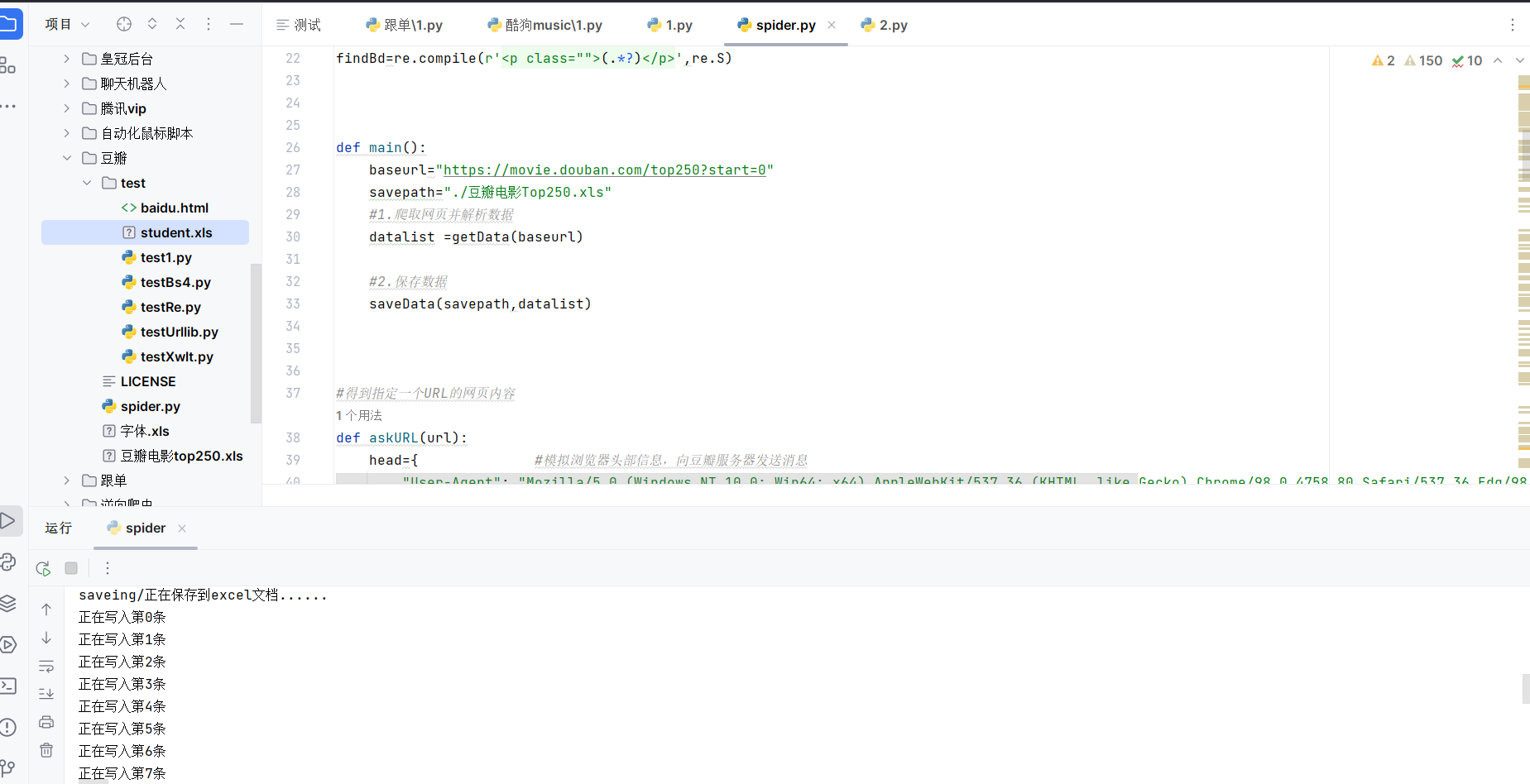Switch to the 2.py tab

coord(885,25)
